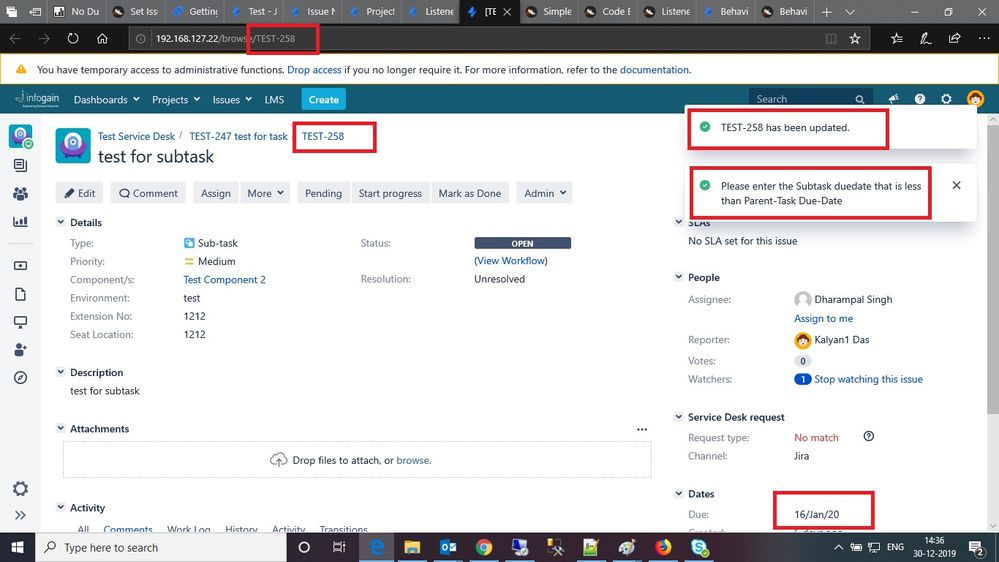Click the Pending transition button
The height and width of the screenshot is (562, 999).
tap(323, 193)
